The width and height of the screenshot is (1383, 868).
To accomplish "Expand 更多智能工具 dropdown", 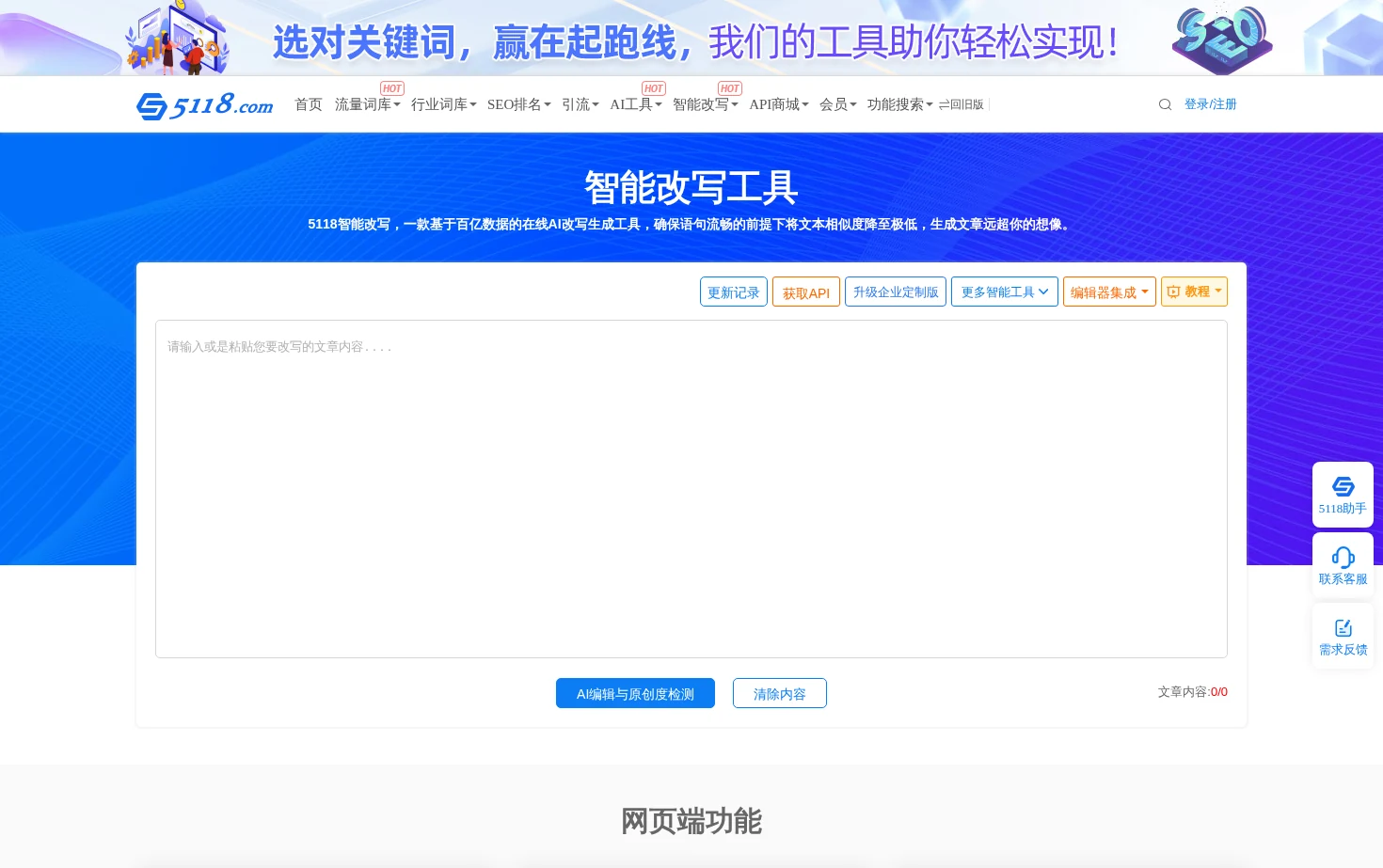I will click(1005, 292).
